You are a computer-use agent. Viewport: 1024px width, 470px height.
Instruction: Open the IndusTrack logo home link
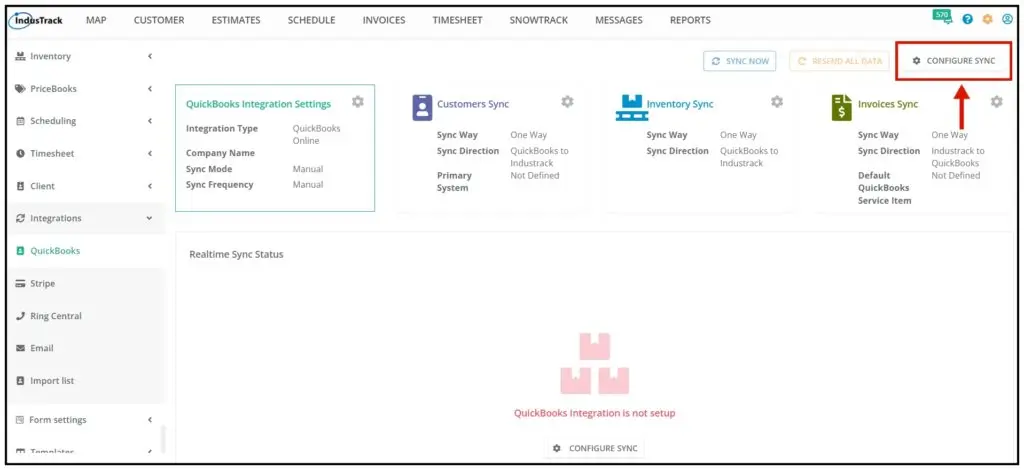[36, 20]
